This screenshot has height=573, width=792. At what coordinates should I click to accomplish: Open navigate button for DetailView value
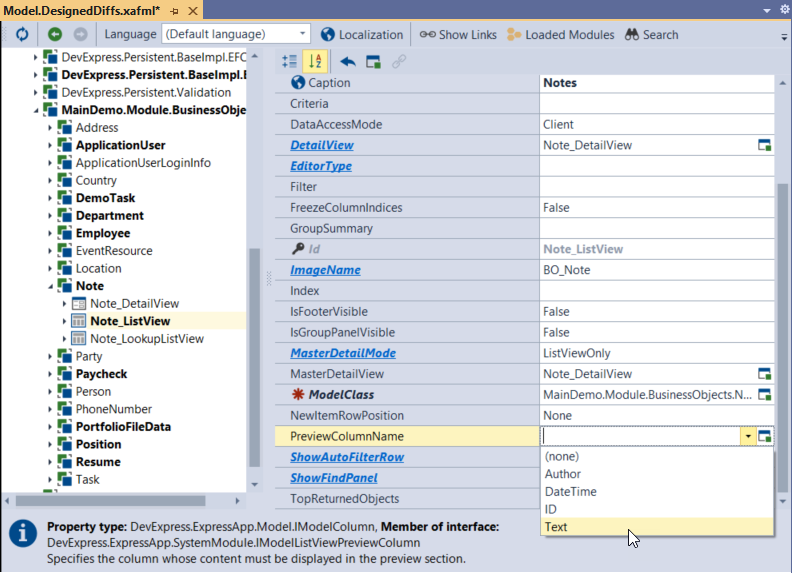(765, 146)
